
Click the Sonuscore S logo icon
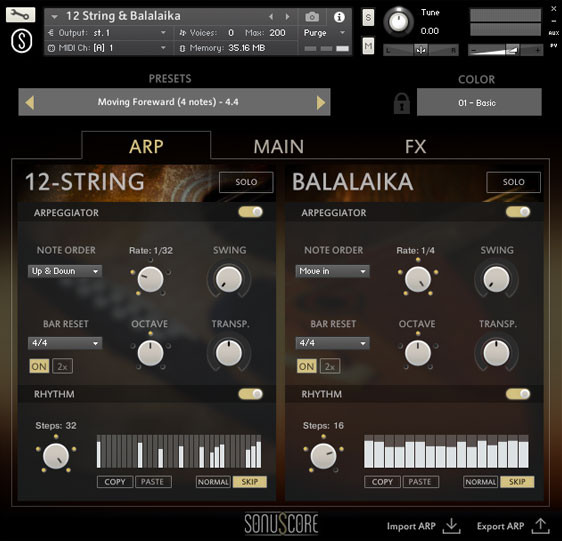[22, 41]
